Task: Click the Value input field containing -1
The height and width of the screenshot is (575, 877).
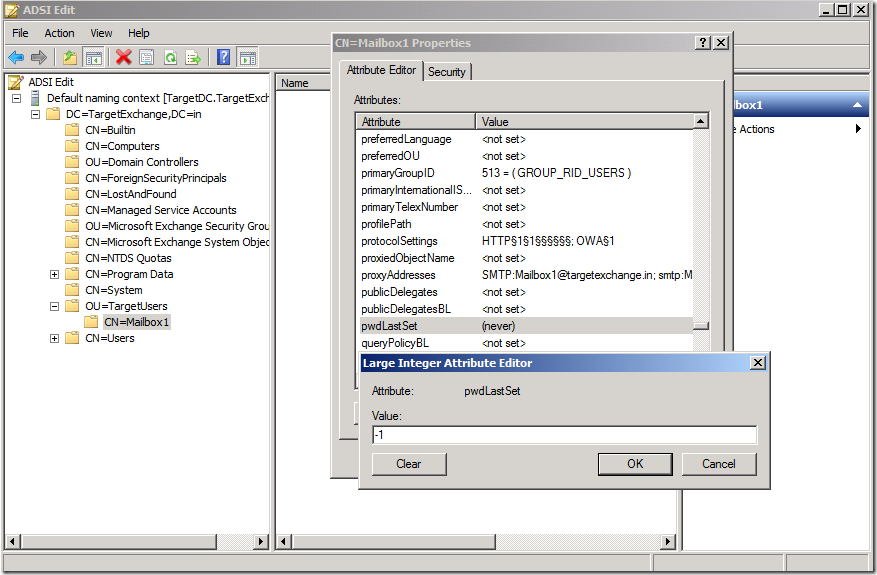Action: [x=564, y=435]
